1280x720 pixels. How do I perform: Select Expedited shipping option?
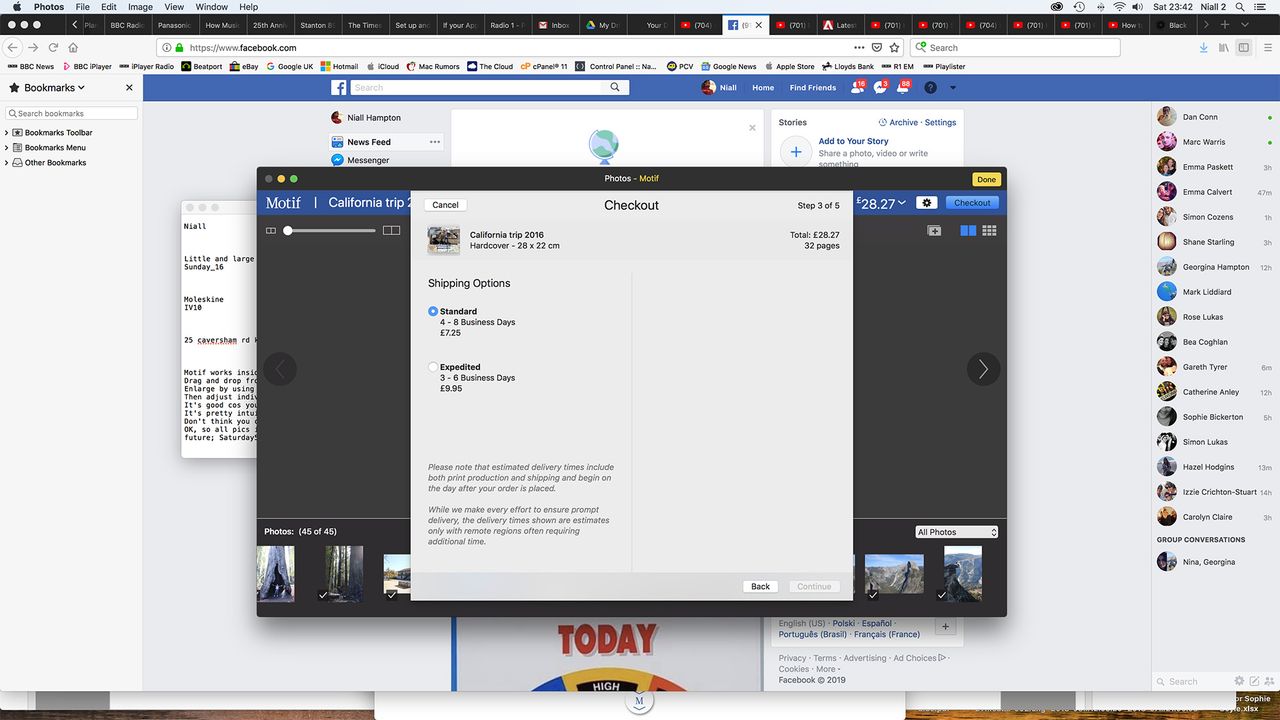point(433,367)
